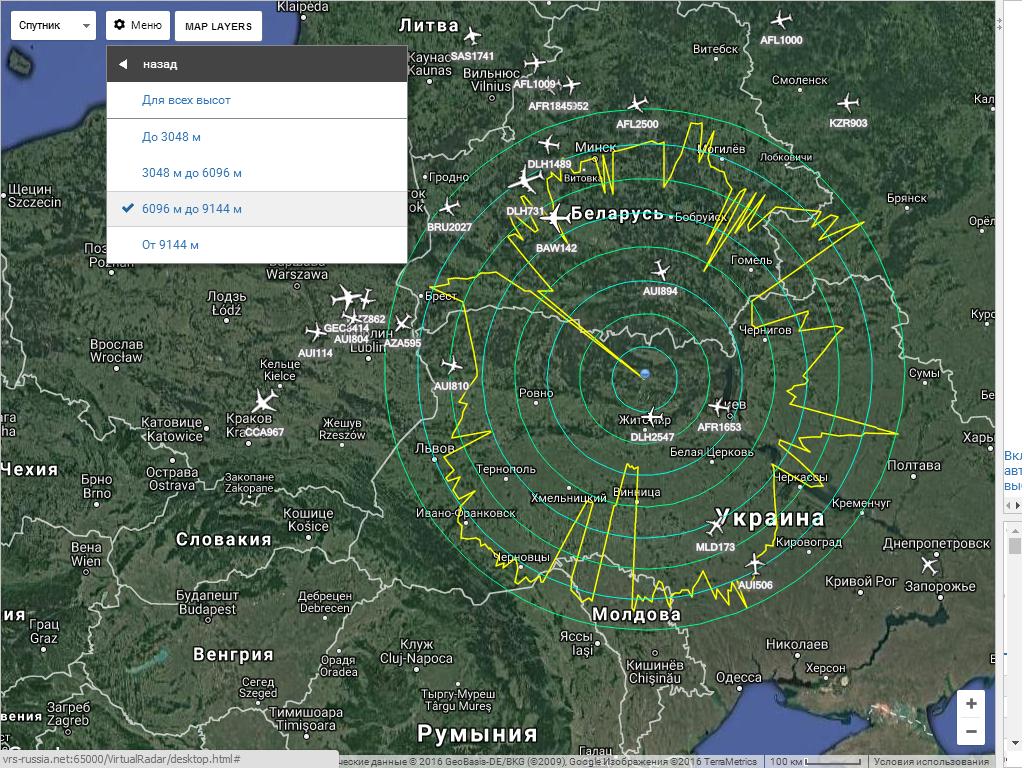This screenshot has height=768, width=1024.
Task: Select the KZR903 airplane marker
Action: [848, 103]
